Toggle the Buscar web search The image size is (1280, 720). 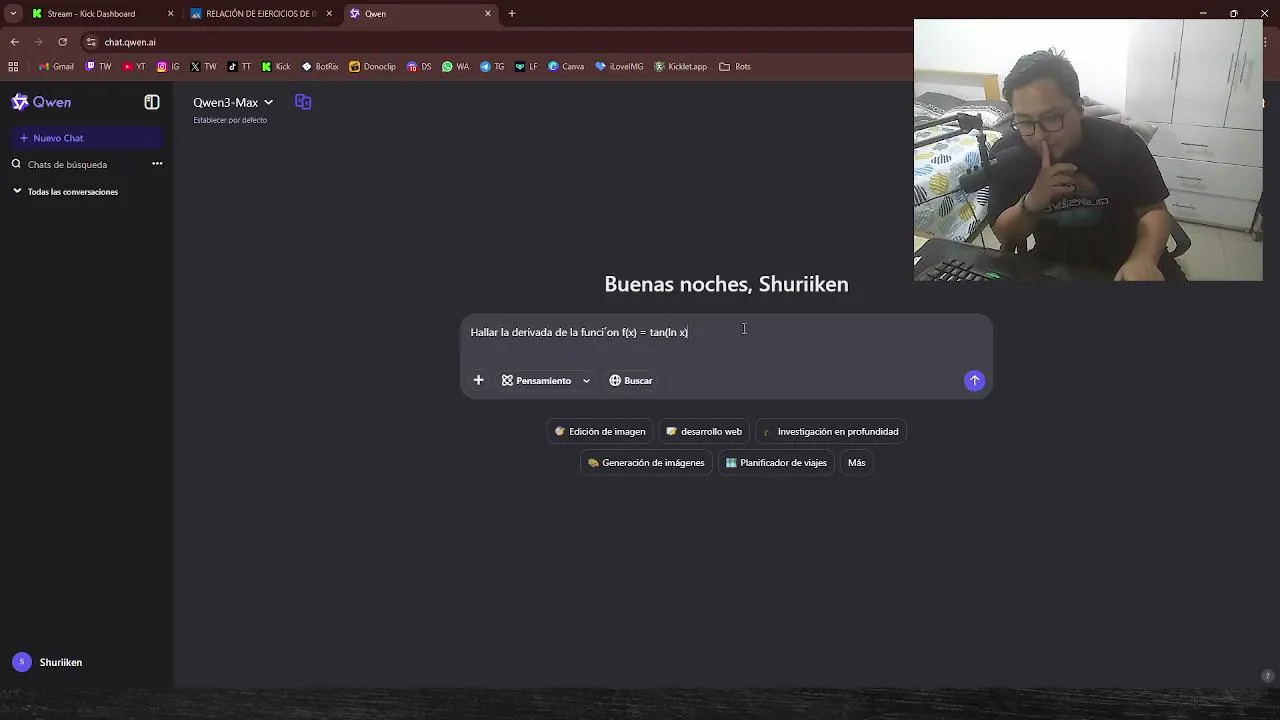631,380
